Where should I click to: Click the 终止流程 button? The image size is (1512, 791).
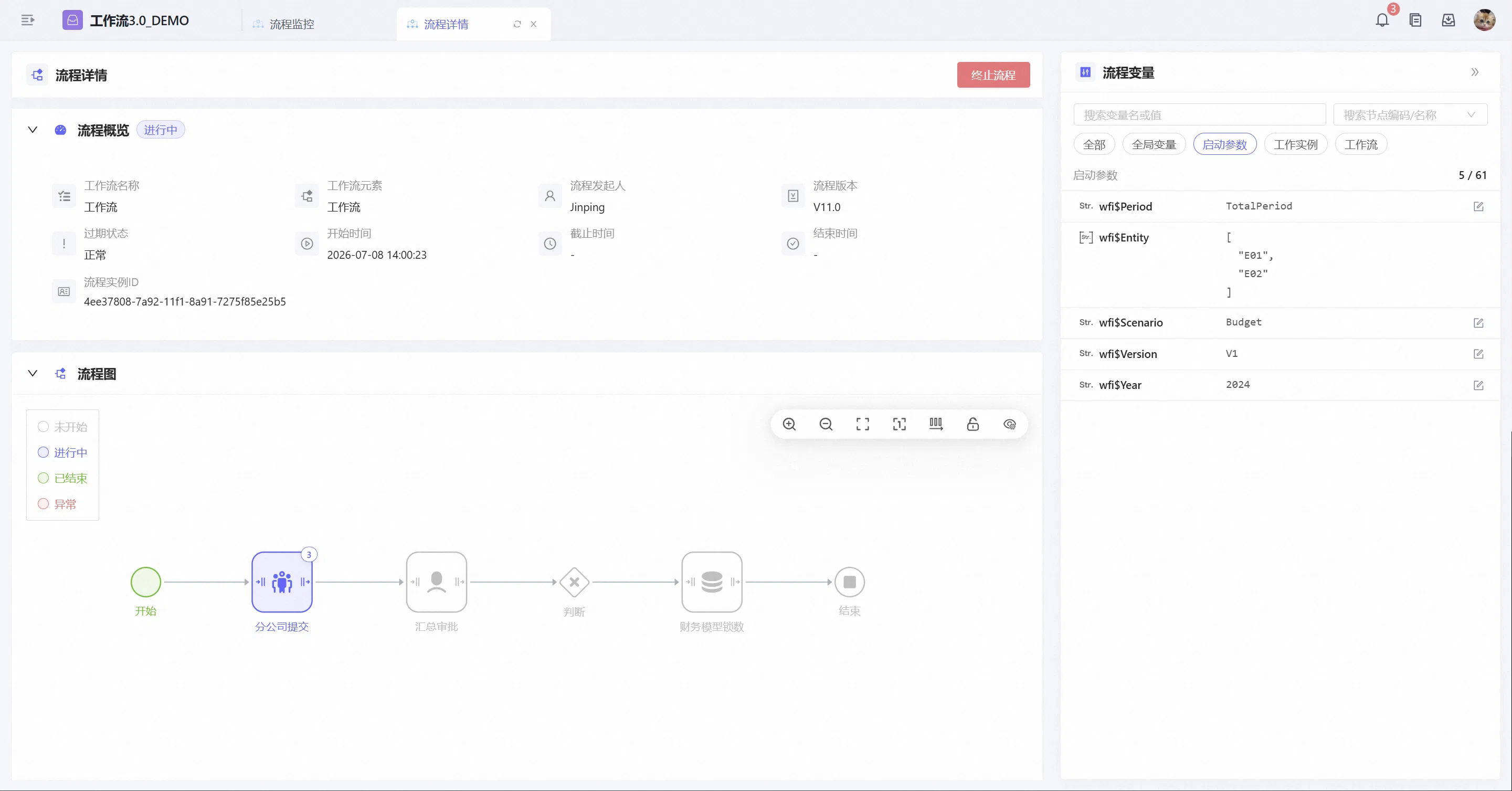tap(993, 75)
